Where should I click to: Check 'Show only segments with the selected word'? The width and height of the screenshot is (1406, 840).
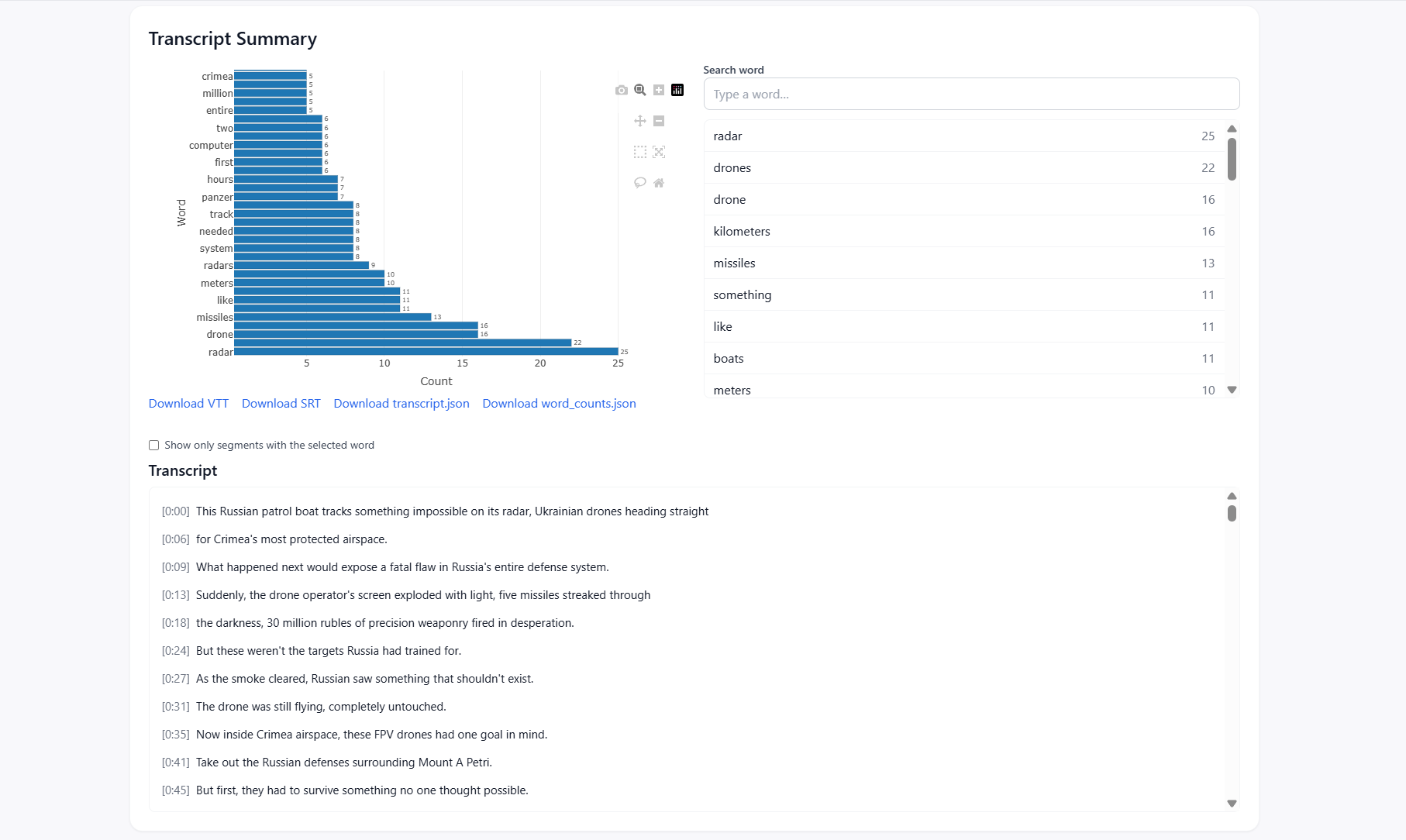click(154, 446)
